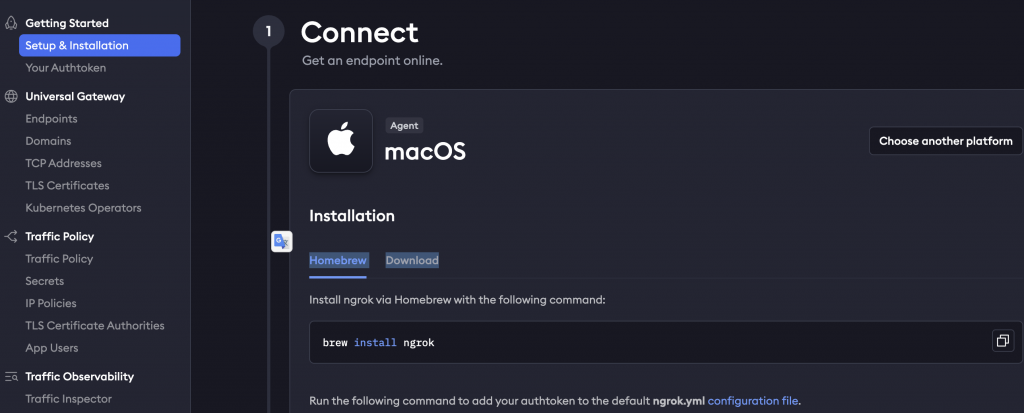
Task: Open Kubernetes Operators page
Action: click(x=83, y=208)
